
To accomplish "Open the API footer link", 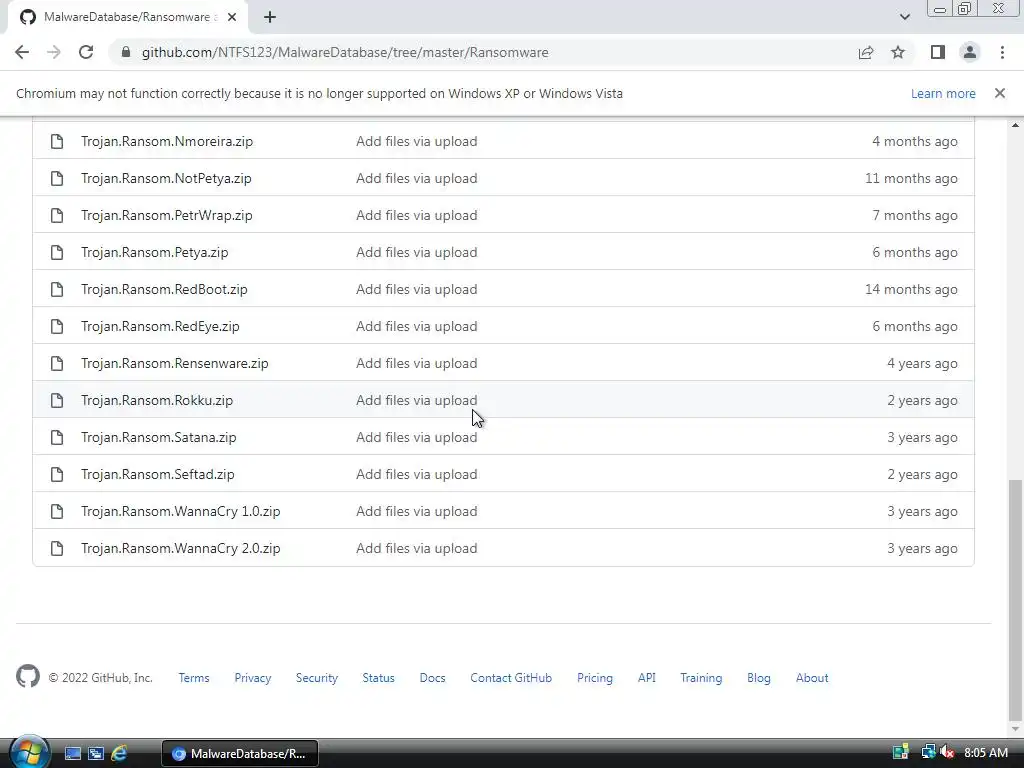I will click(x=647, y=678).
